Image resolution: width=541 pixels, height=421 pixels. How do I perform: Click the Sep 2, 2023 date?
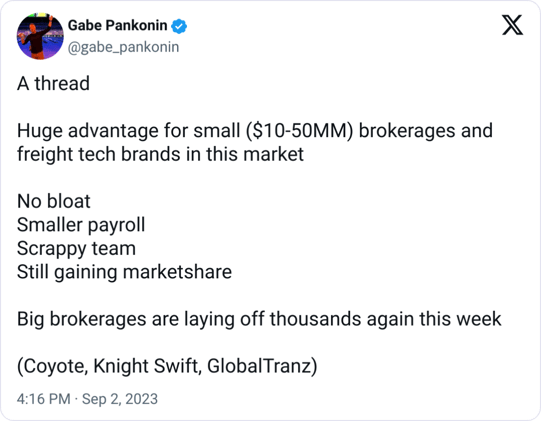click(120, 399)
